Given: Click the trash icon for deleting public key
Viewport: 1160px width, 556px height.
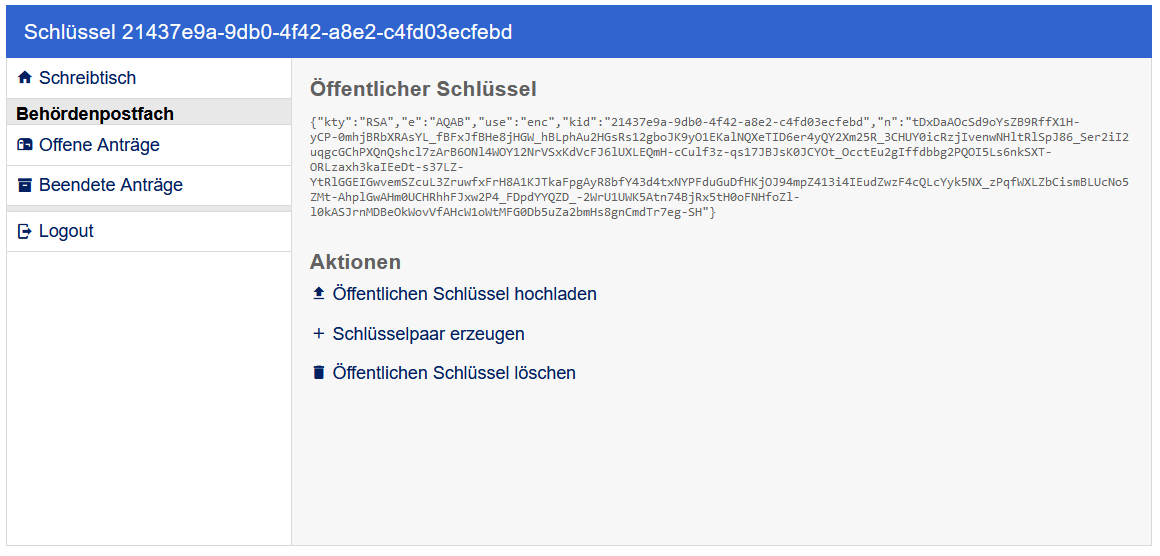Looking at the screenshot, I should pyautogui.click(x=319, y=373).
